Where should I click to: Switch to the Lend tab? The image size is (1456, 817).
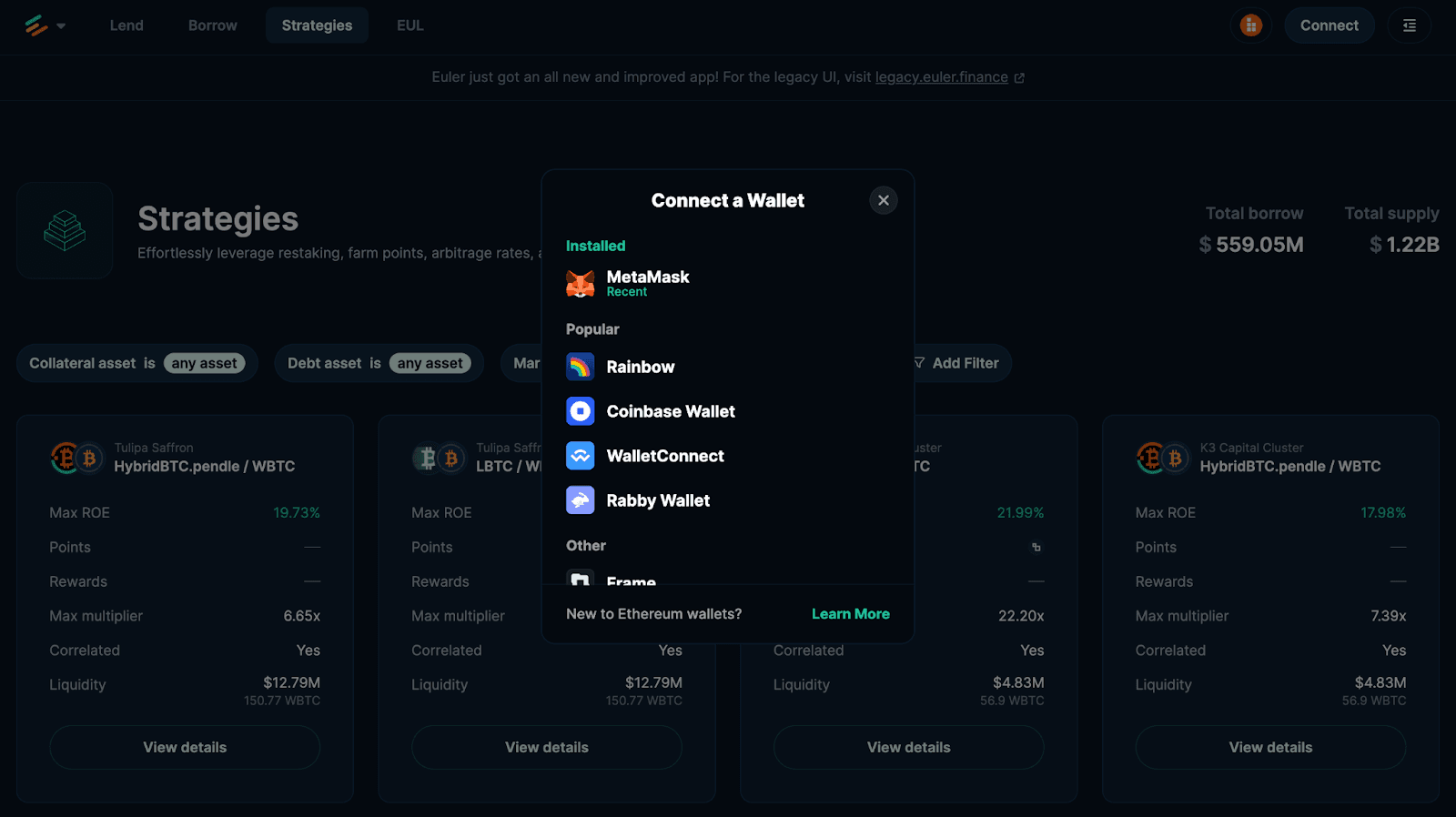[x=126, y=25]
